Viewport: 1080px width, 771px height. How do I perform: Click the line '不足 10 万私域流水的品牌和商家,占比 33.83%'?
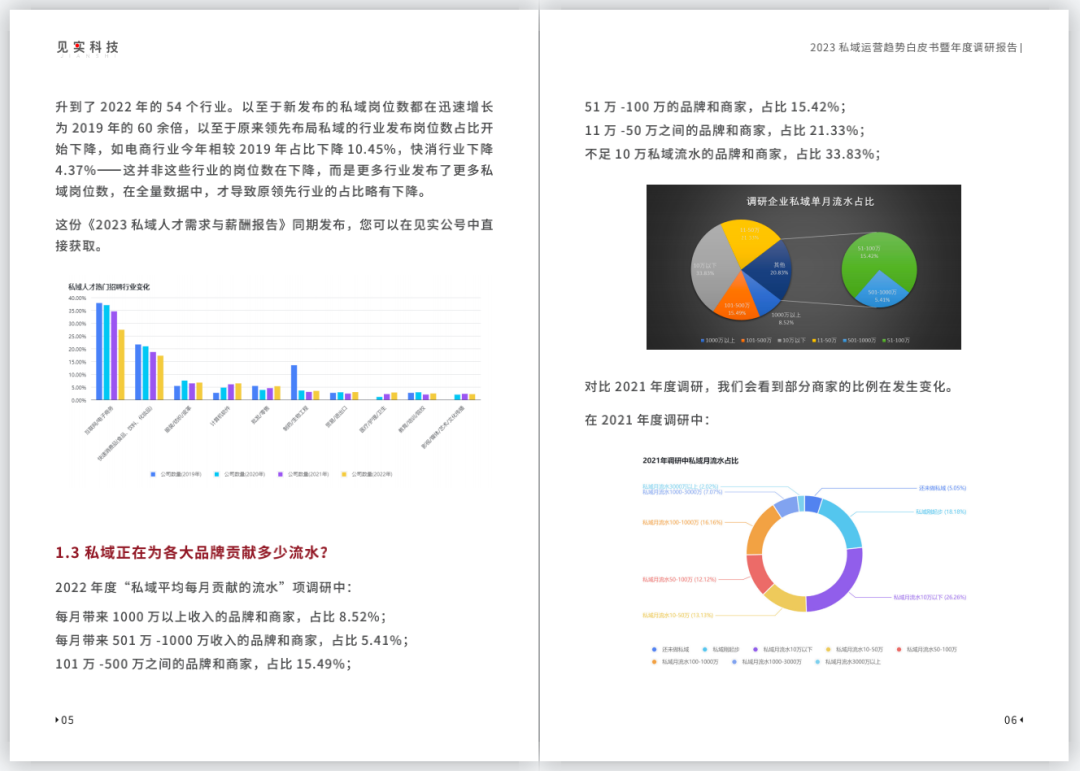[733, 154]
